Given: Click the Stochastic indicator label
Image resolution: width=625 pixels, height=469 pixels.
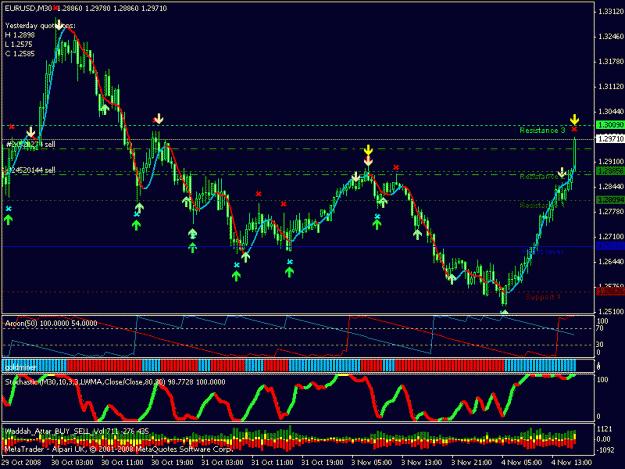Looking at the screenshot, I should [x=115, y=382].
